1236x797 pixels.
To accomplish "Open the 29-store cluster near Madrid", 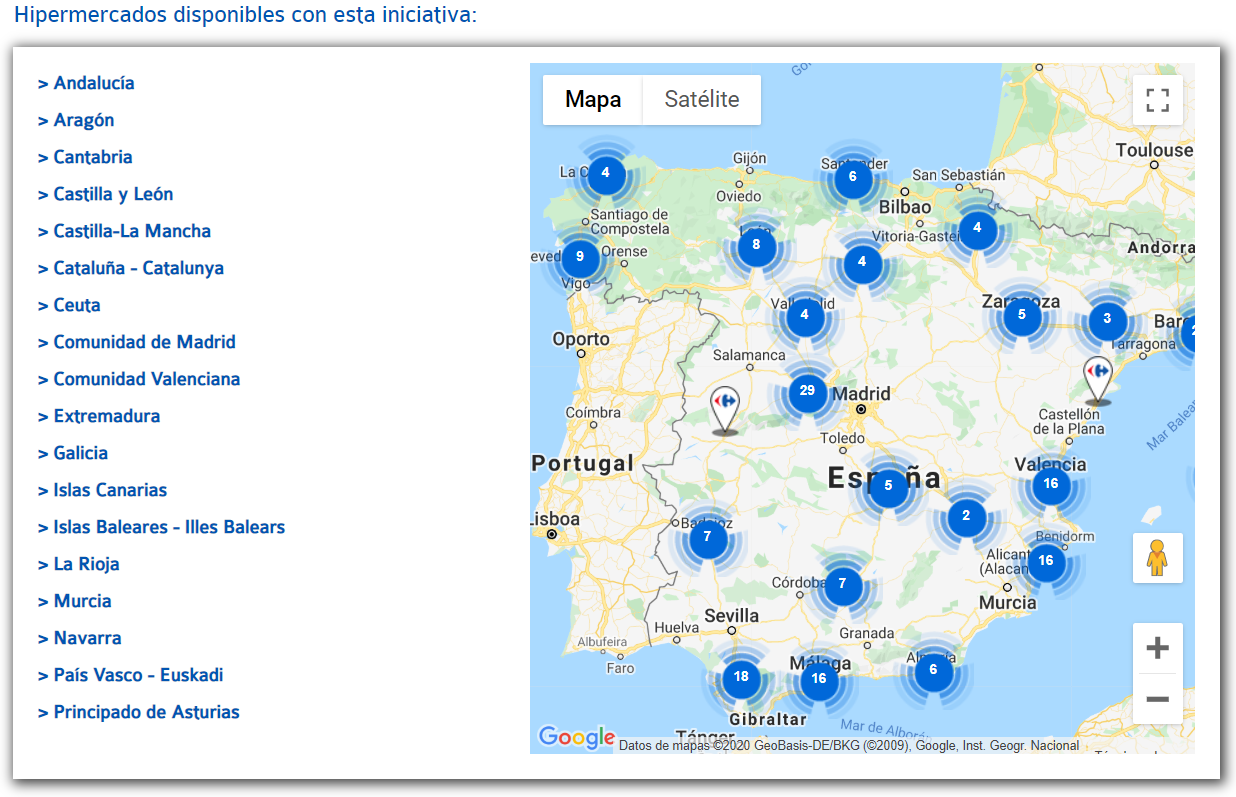I will pyautogui.click(x=807, y=391).
